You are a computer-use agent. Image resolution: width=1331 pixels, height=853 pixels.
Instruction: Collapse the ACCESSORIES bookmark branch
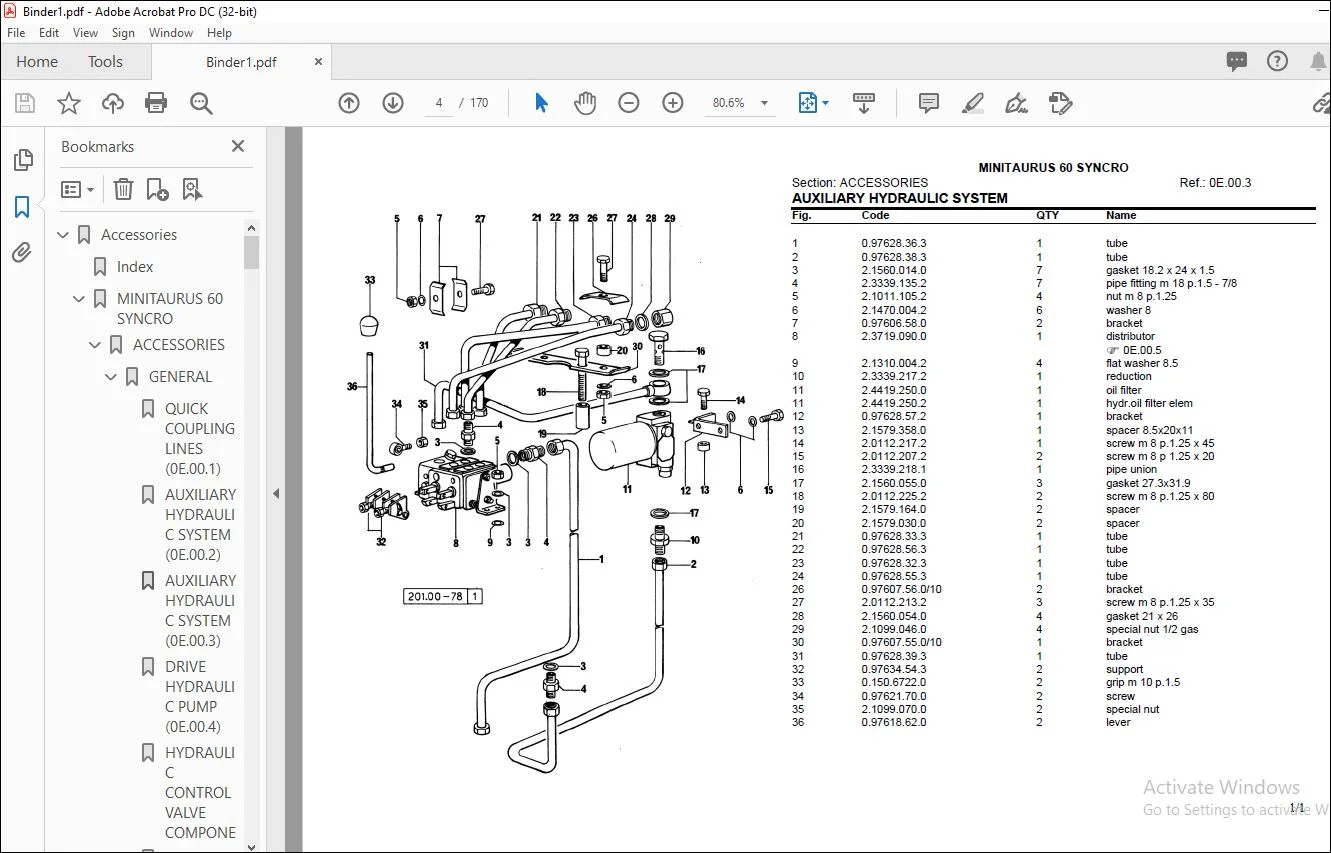pos(96,345)
